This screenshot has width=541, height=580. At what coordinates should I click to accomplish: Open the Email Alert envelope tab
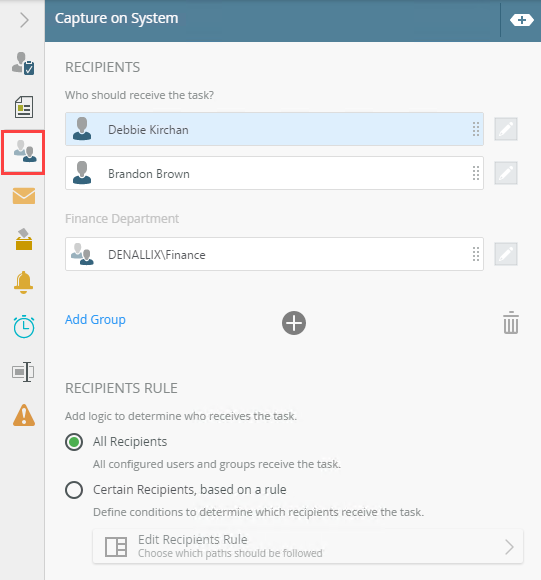24,196
